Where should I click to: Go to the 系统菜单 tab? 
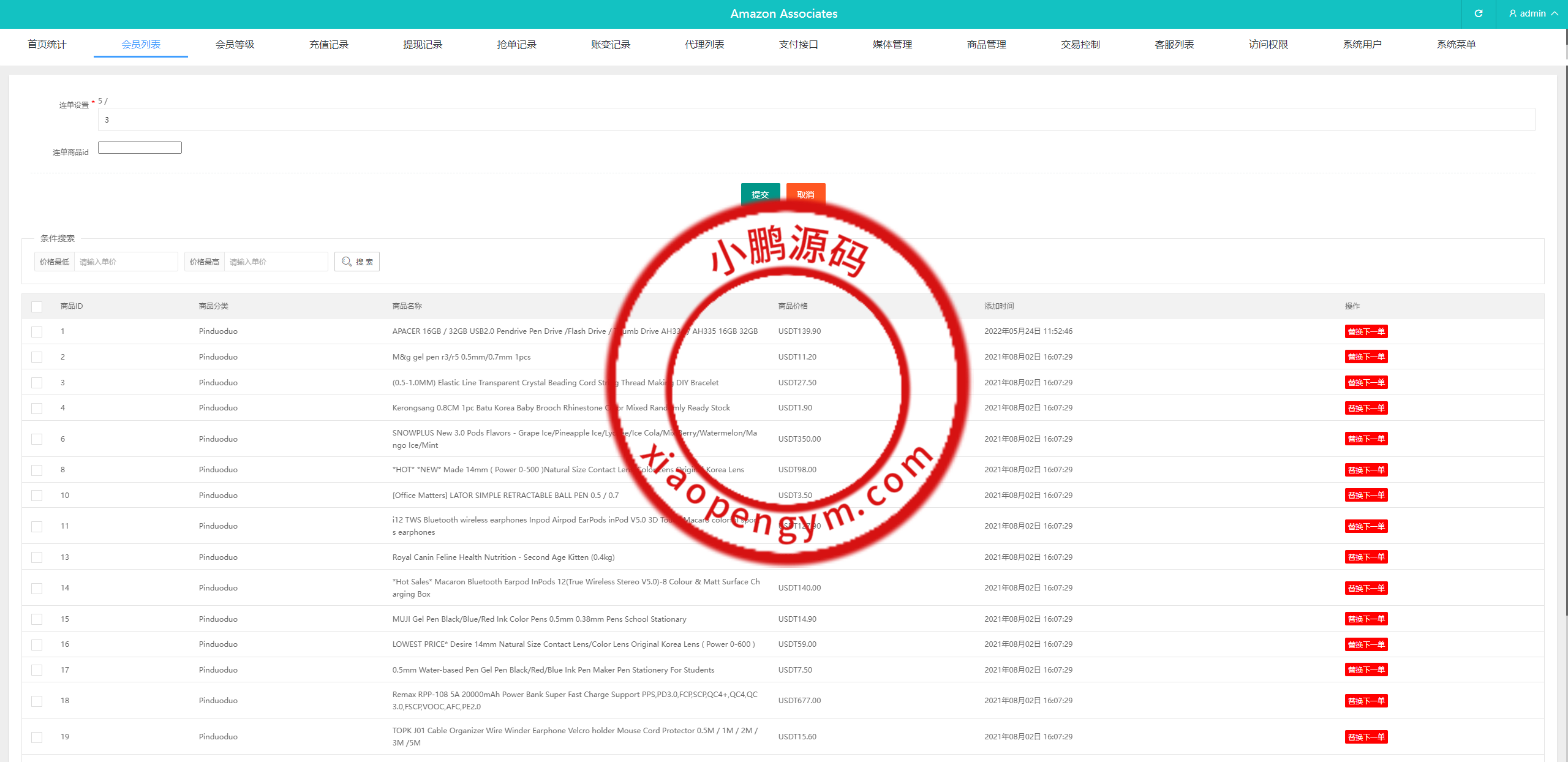point(1456,44)
